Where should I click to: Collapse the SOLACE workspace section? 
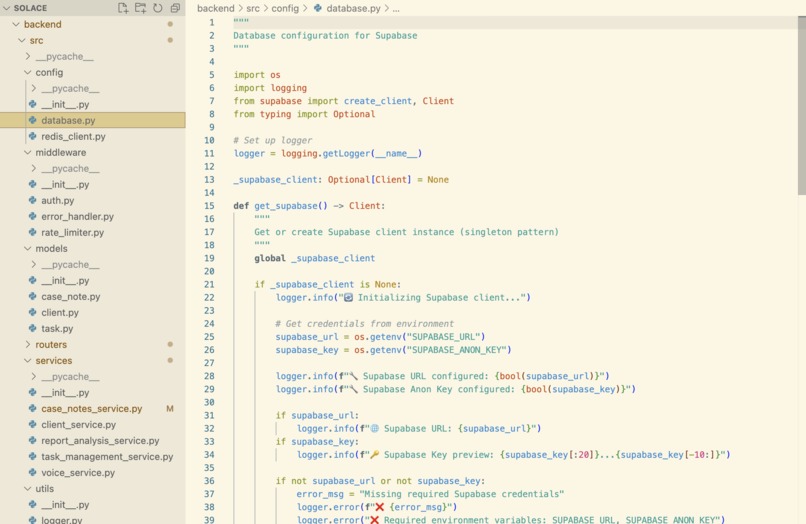pos(7,8)
